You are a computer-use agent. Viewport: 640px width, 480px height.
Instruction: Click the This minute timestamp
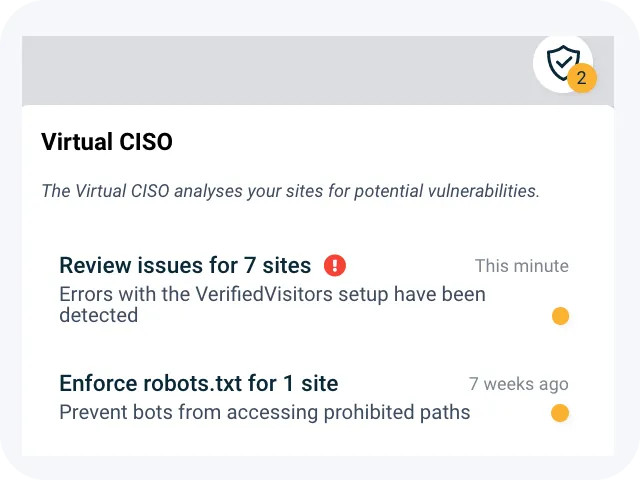tap(521, 266)
